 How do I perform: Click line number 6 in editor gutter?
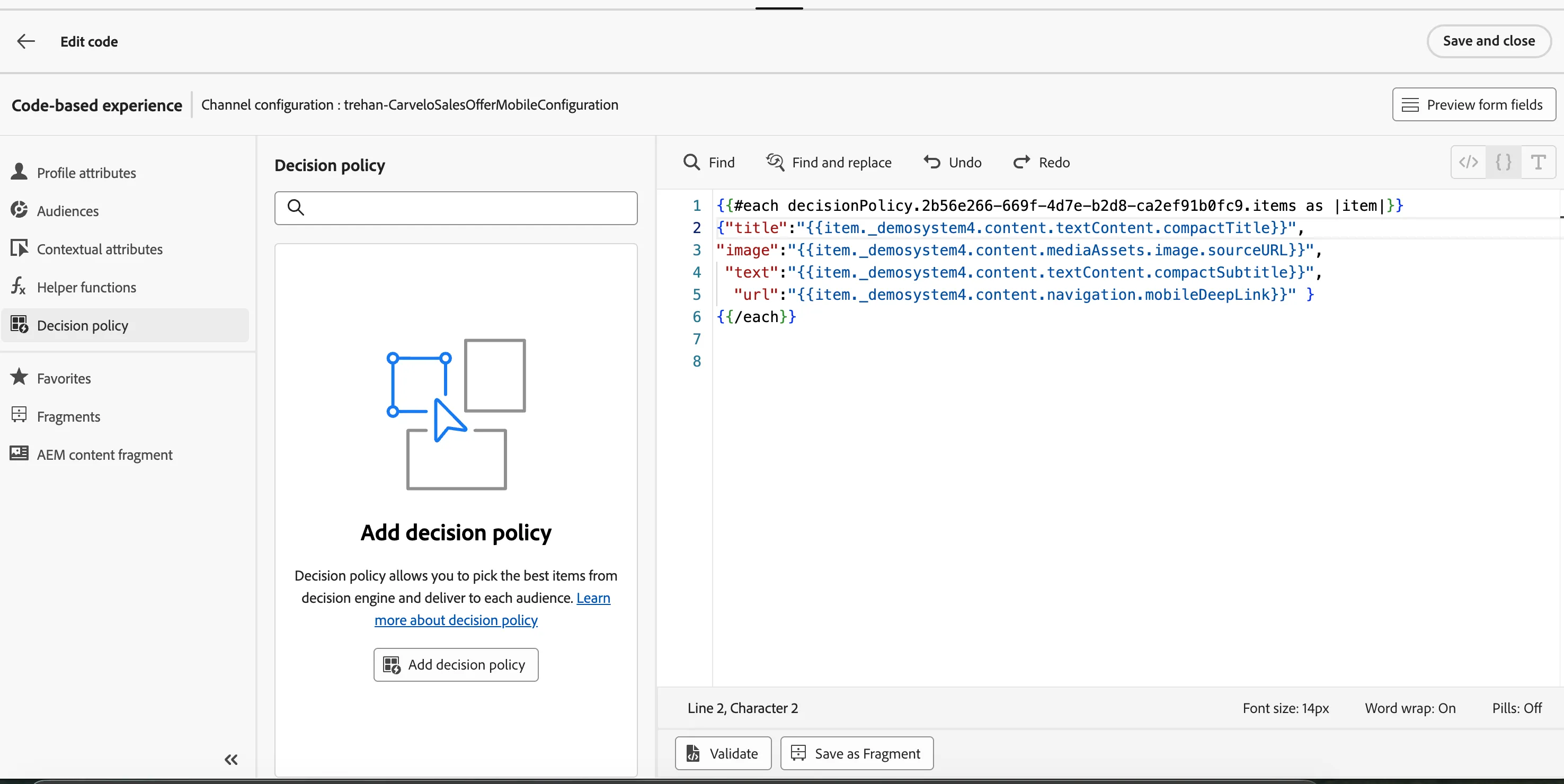coord(697,317)
